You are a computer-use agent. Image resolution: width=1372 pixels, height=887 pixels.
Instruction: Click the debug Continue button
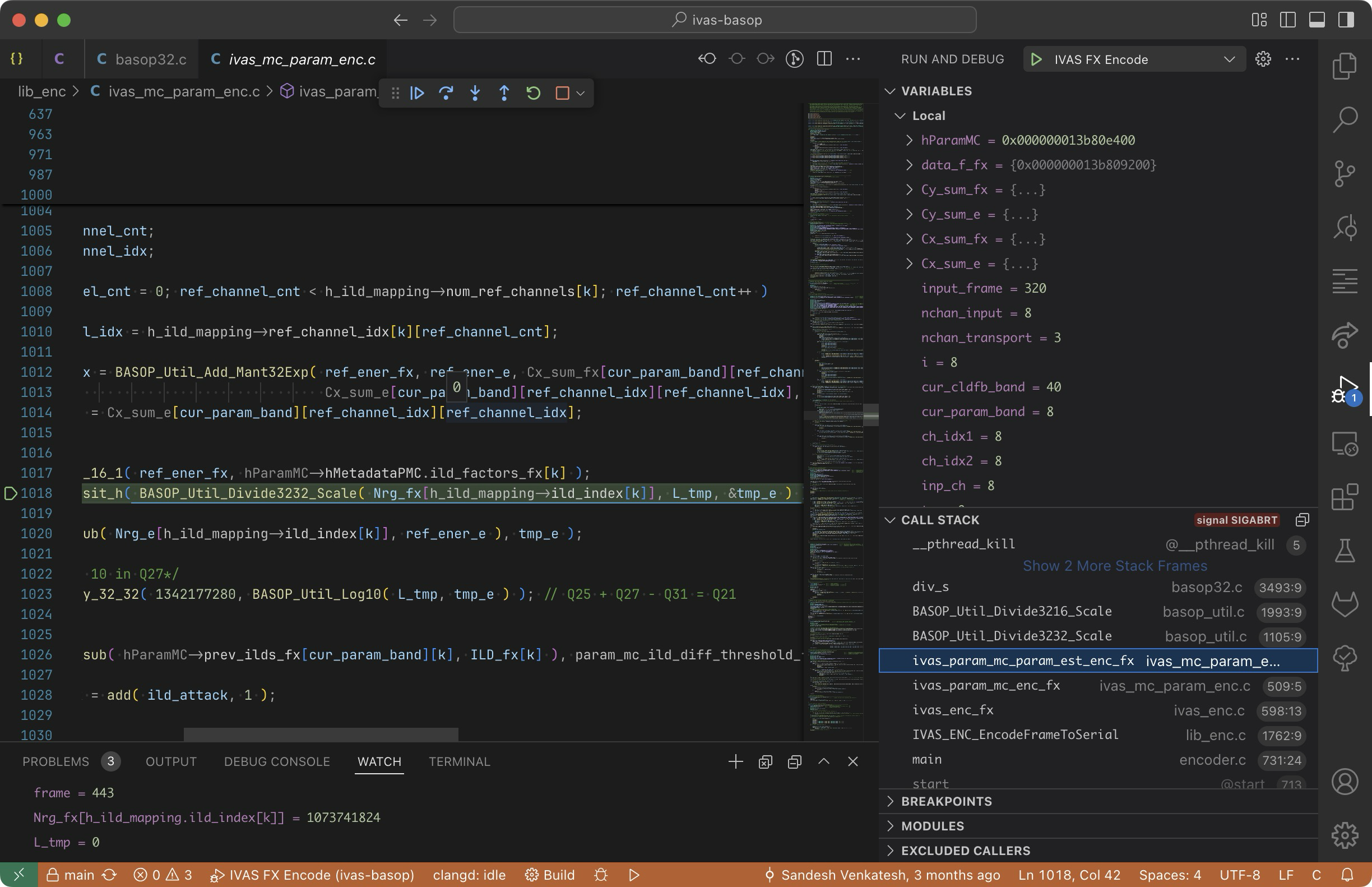click(417, 93)
